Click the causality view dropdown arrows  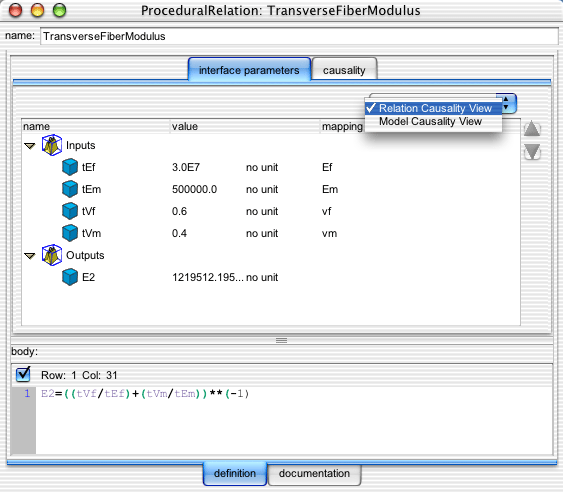506,103
